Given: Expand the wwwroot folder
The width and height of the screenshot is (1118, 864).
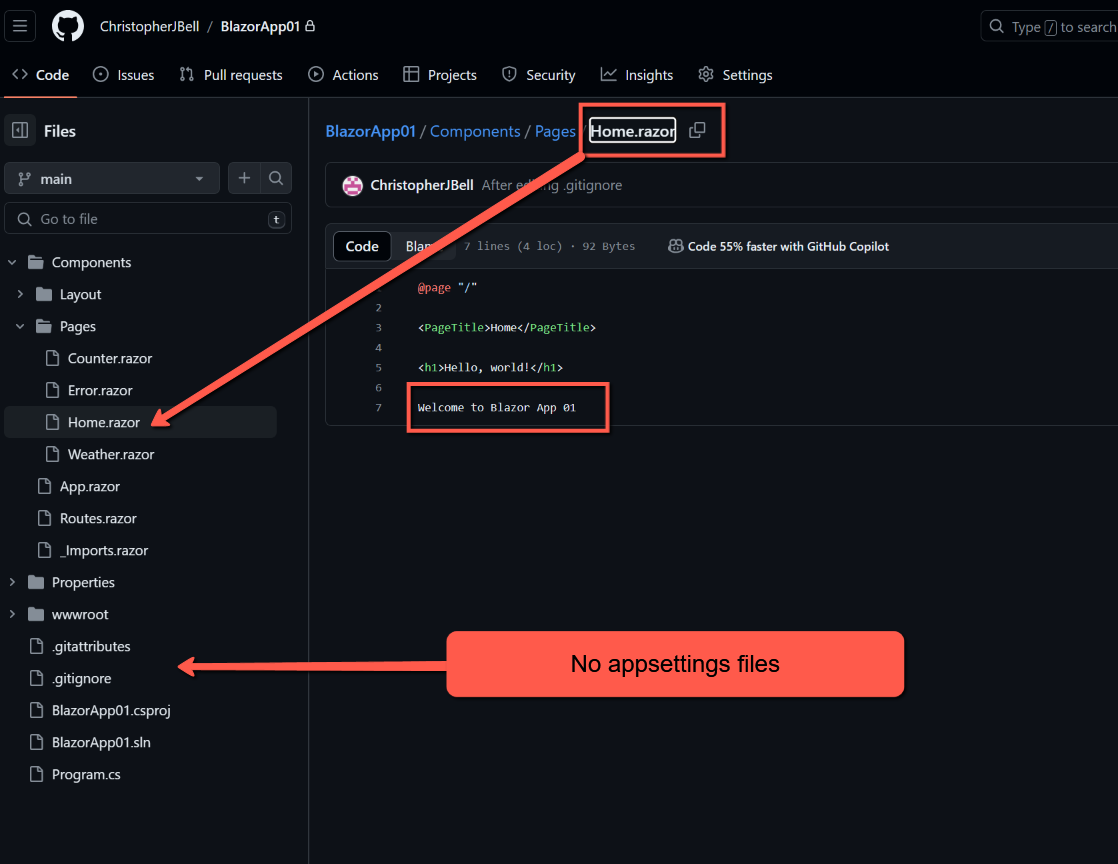Looking at the screenshot, I should tap(14, 614).
